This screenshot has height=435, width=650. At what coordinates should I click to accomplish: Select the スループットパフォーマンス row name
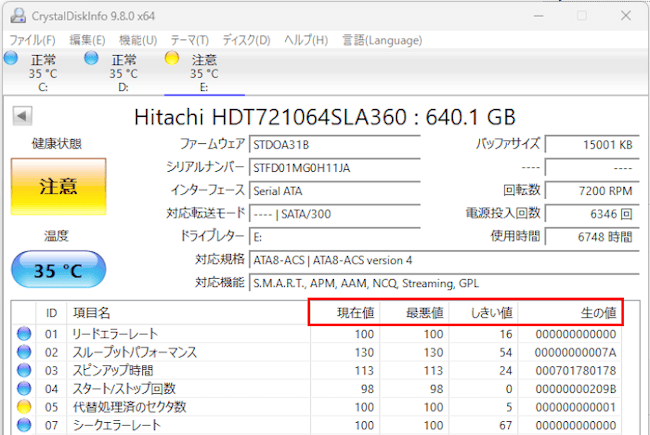135,352
